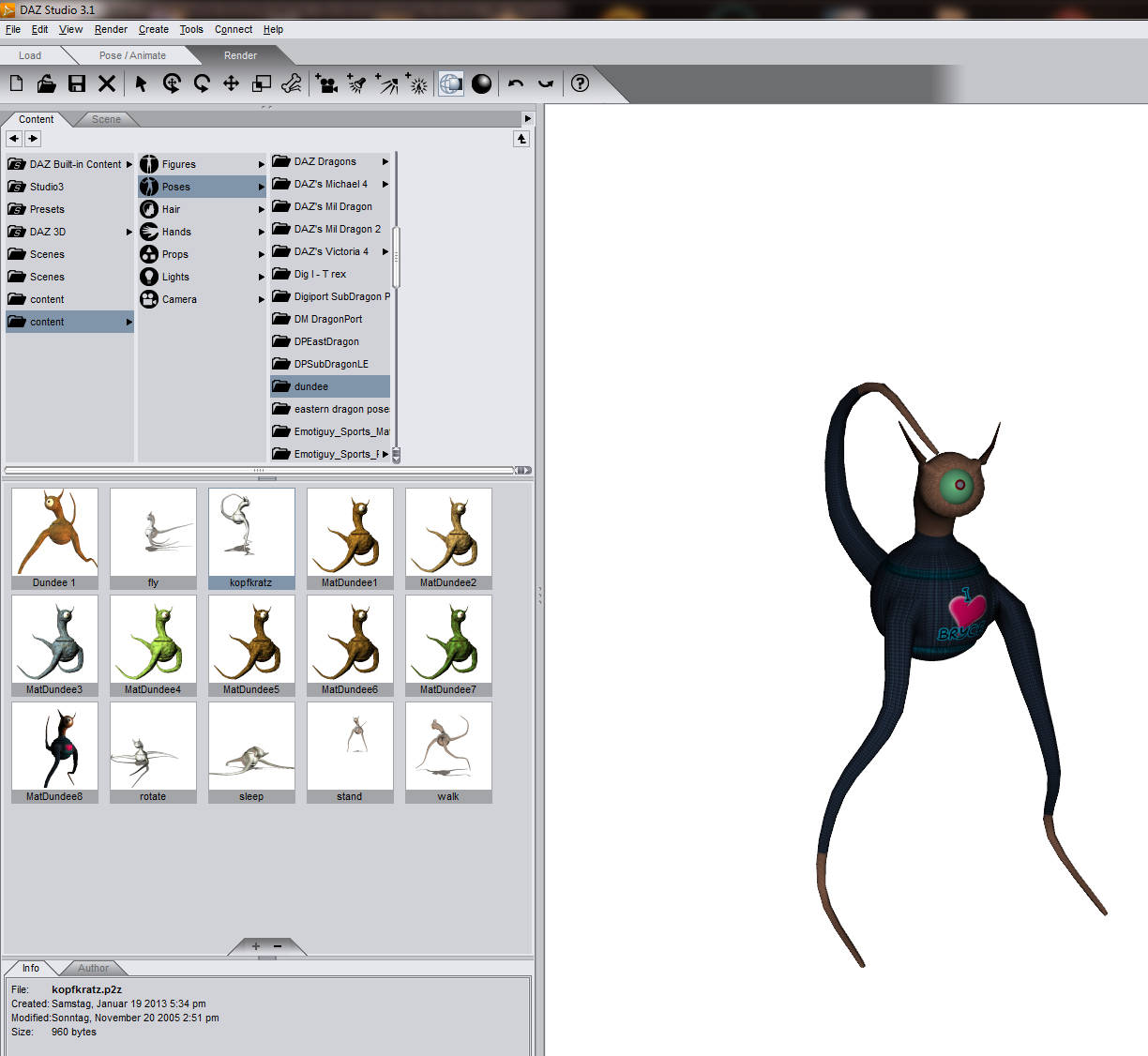Switch to the Pose / Animate tab
Viewport: 1148px width, 1056px height.
coord(132,55)
